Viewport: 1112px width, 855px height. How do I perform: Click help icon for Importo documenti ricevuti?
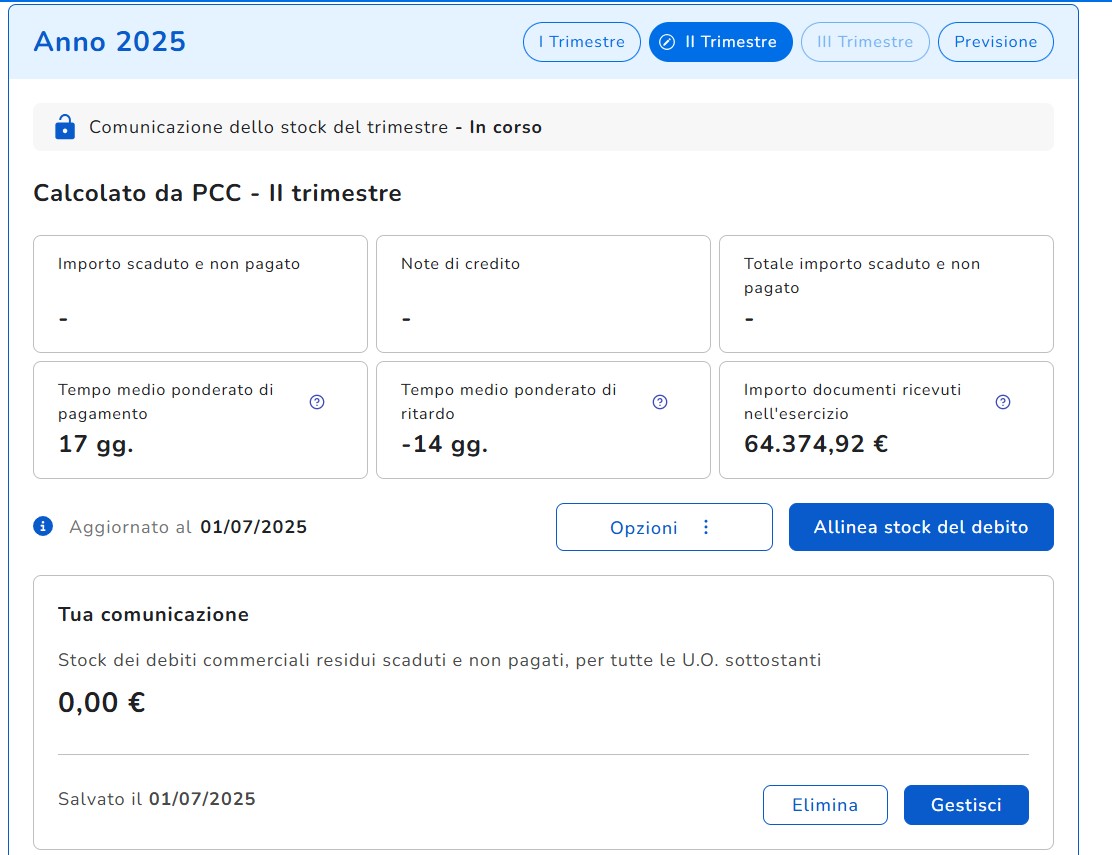click(x=1003, y=402)
